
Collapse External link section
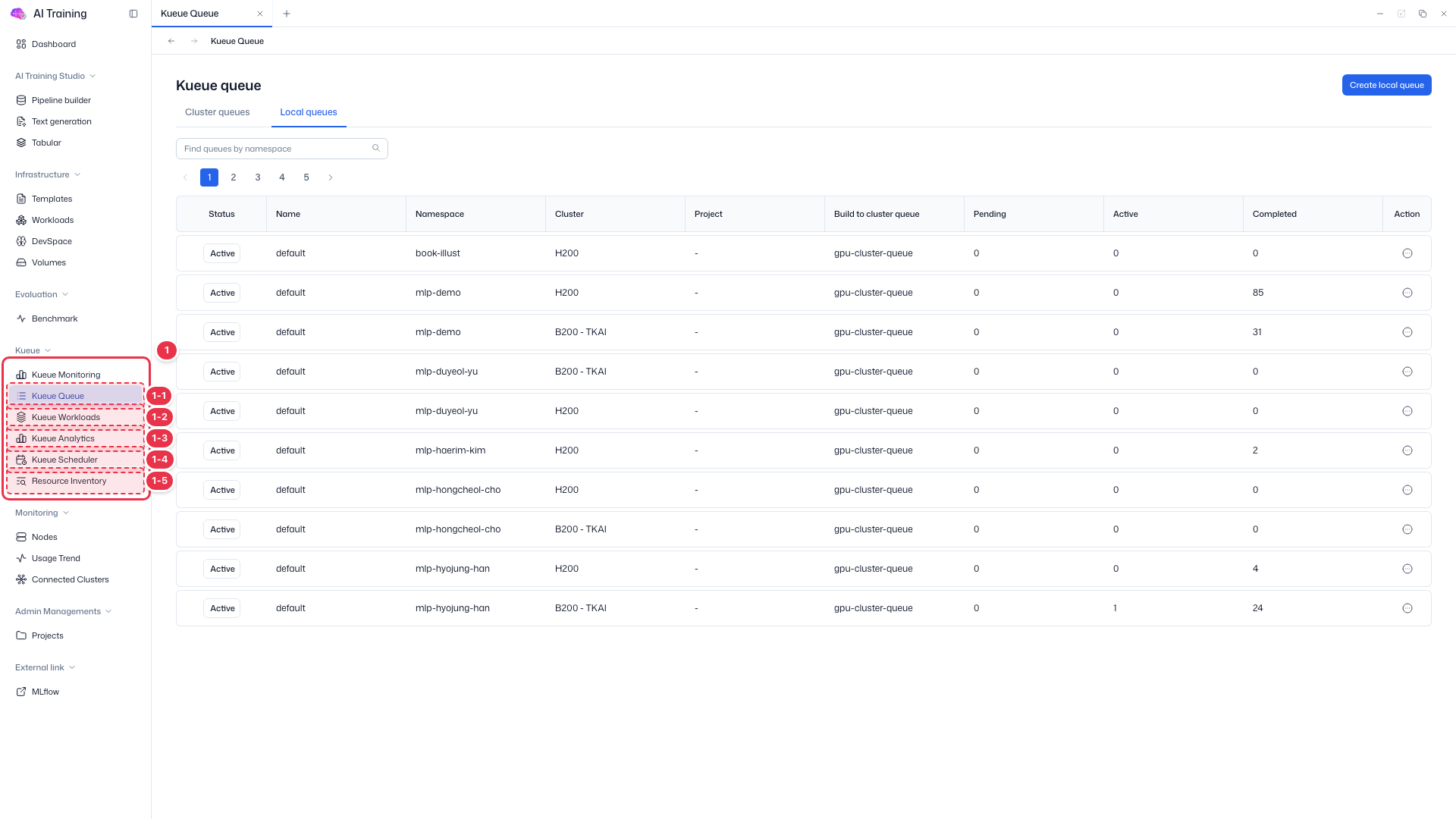click(45, 667)
